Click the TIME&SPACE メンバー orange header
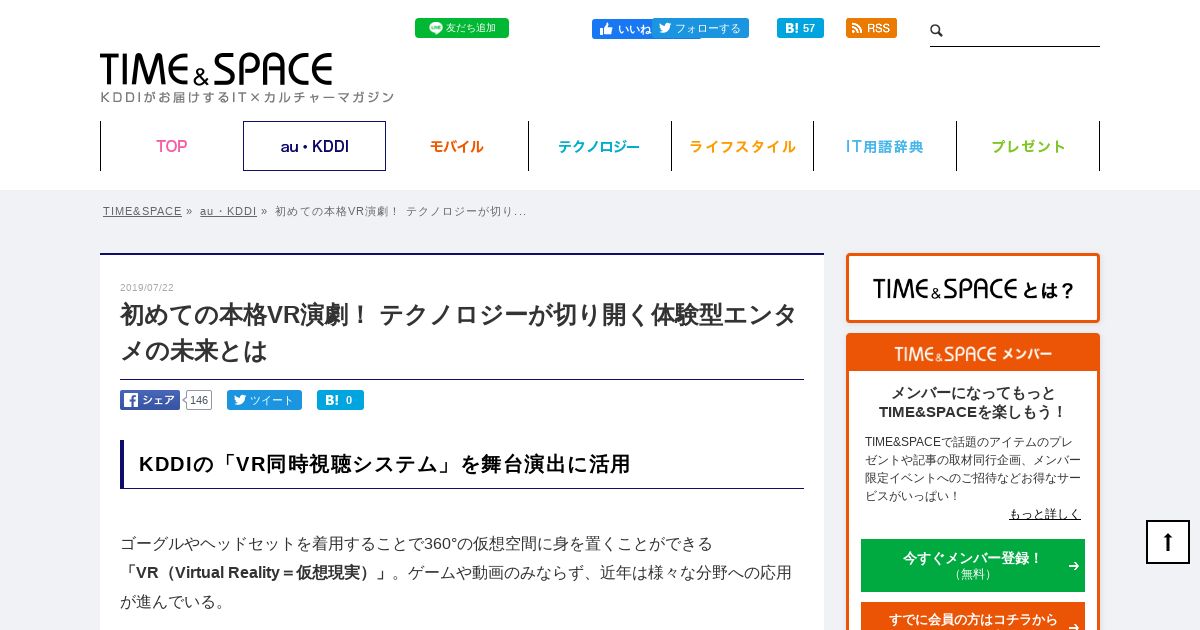Image resolution: width=1200 pixels, height=630 pixels. point(973,353)
